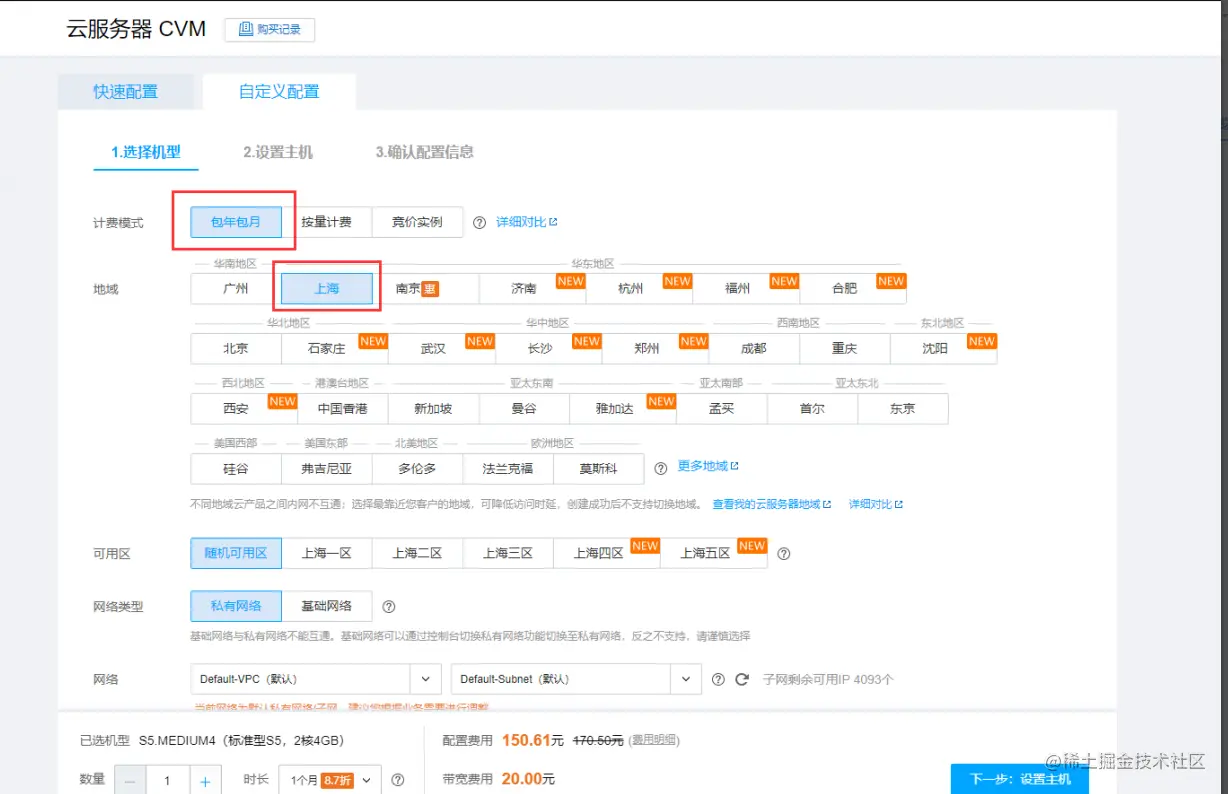The width and height of the screenshot is (1228, 794).
Task: Select 随机可用区 availability zone
Action: point(236,553)
